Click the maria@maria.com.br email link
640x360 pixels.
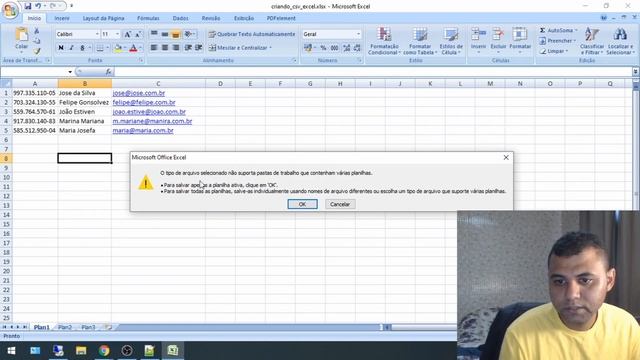point(143,131)
